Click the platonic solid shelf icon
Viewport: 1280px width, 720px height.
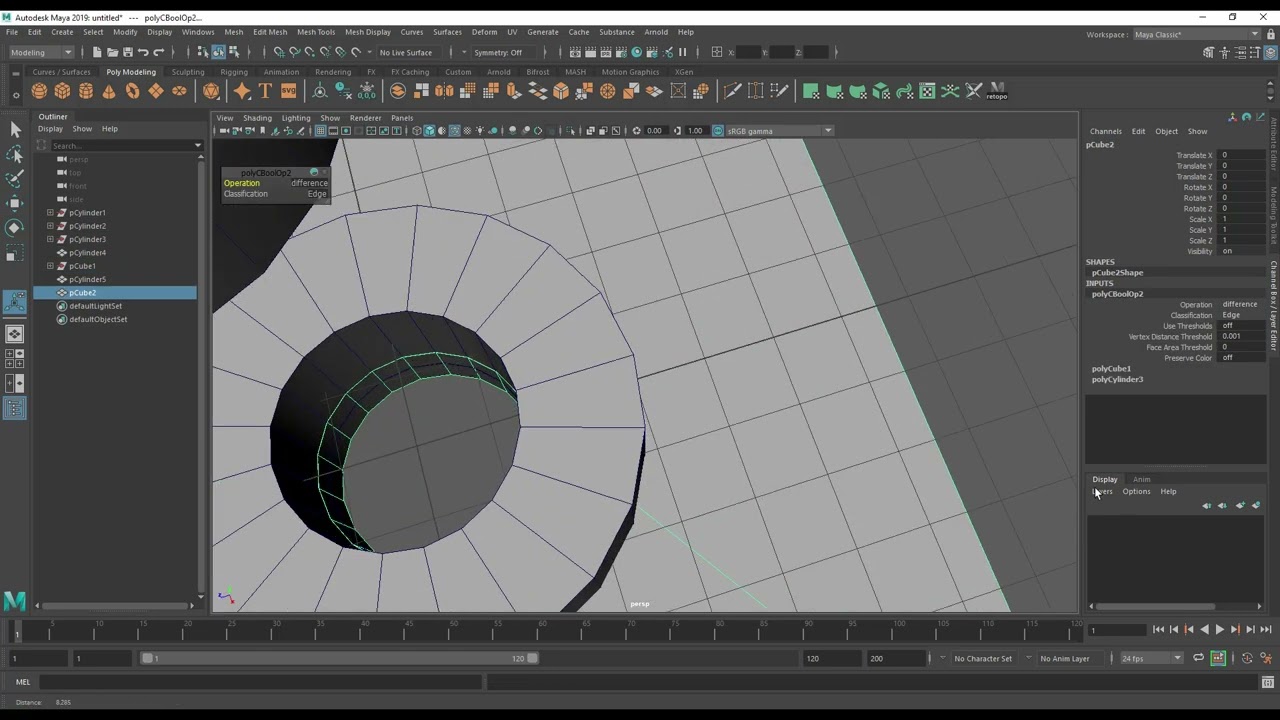coord(211,91)
